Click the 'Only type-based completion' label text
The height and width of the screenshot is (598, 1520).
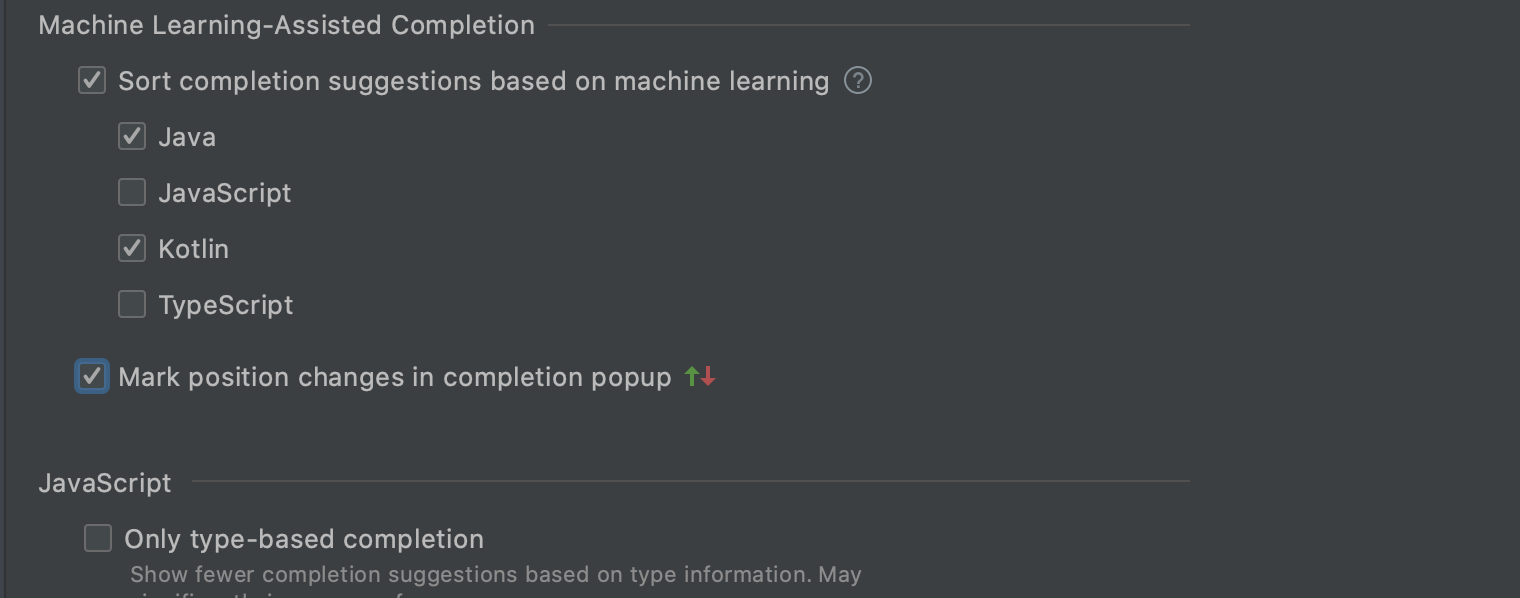304,539
